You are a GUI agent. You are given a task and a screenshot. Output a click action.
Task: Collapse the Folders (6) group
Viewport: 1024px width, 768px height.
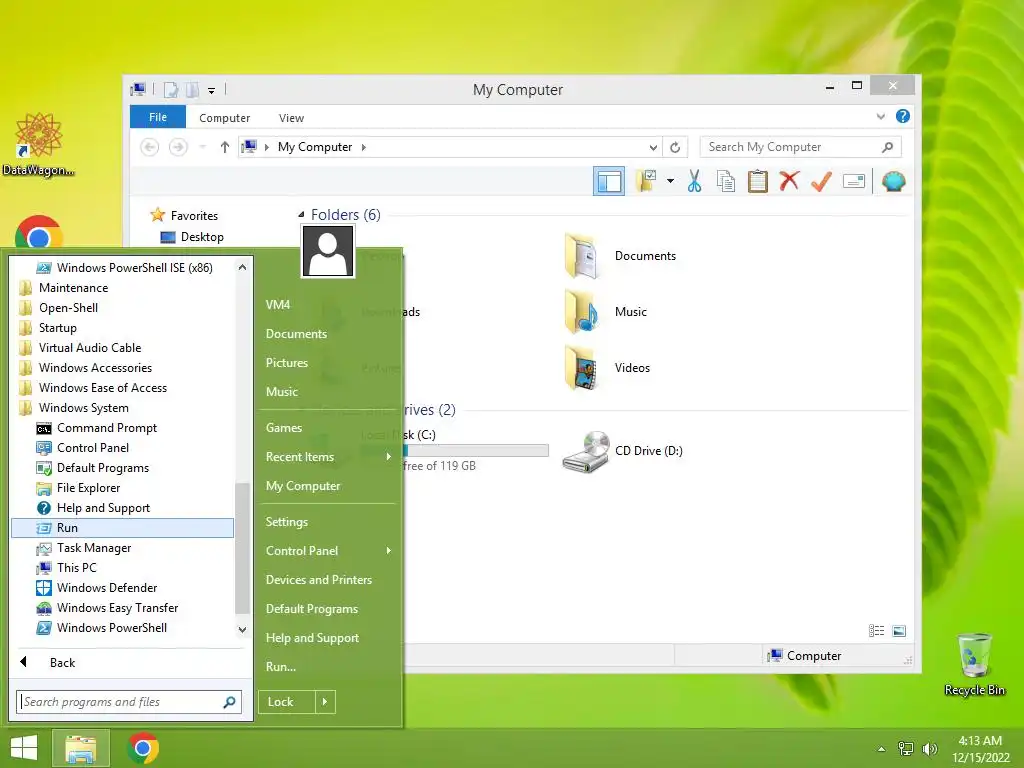point(301,214)
